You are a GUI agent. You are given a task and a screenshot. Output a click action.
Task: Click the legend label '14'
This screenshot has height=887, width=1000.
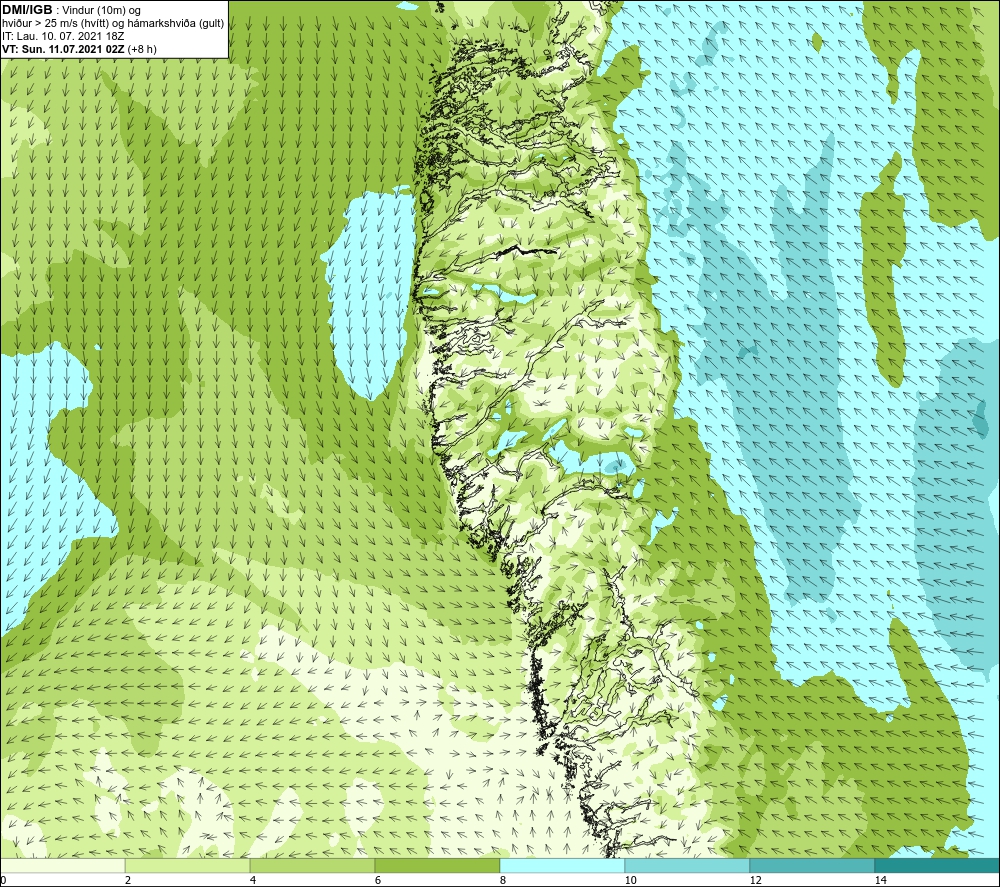(881, 881)
